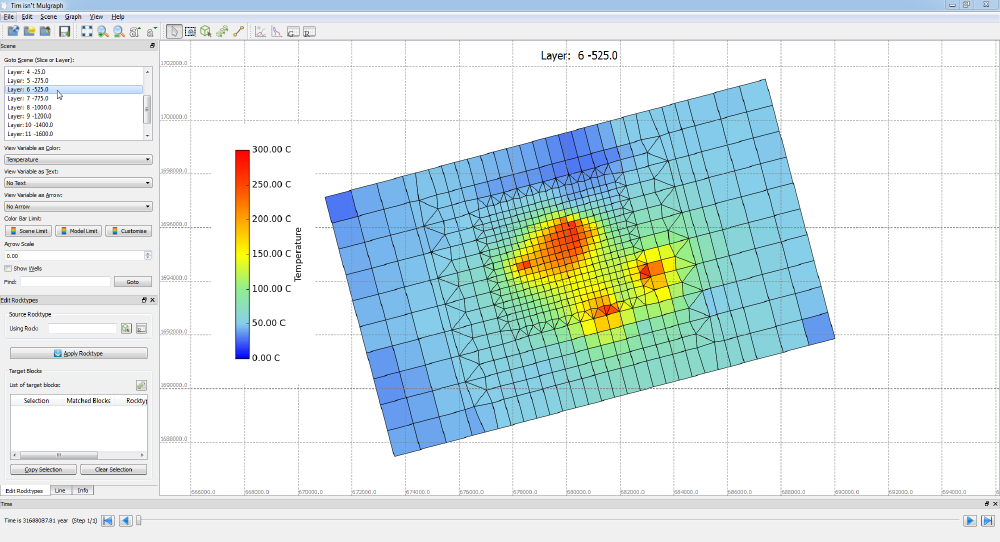Activate the rectangle selection tool
Viewport: 1000px width, 542px height.
point(190,31)
